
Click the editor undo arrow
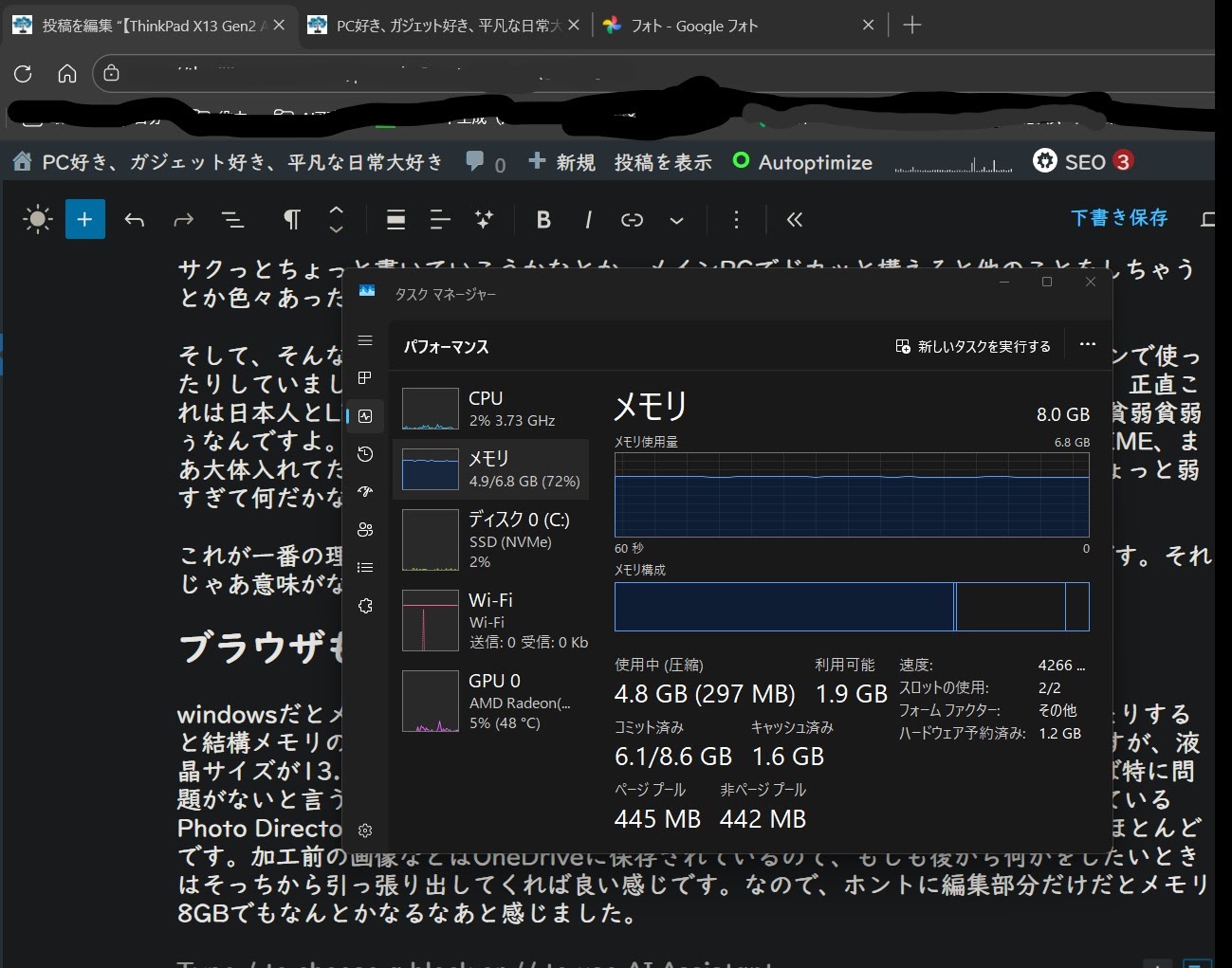tap(135, 220)
